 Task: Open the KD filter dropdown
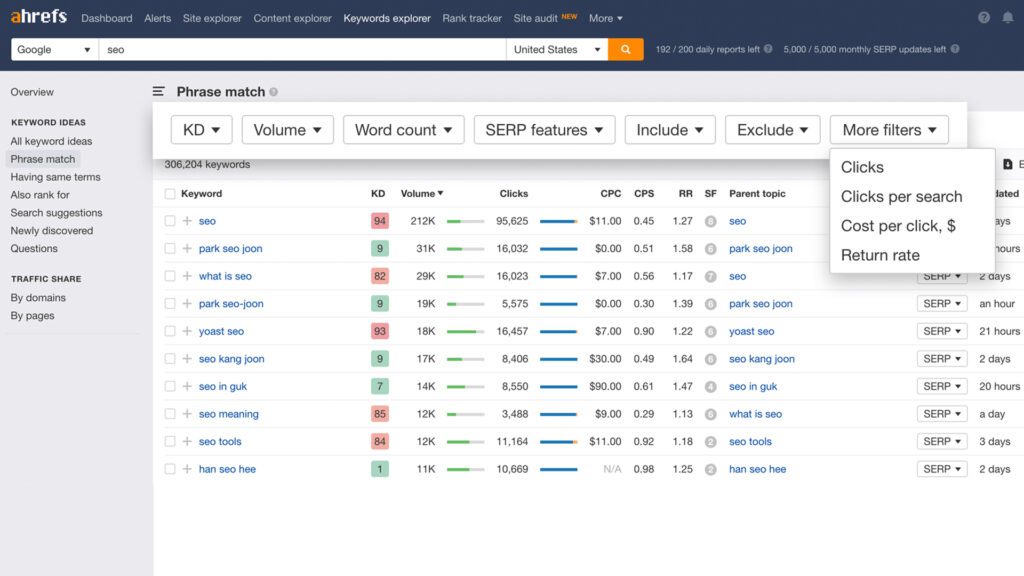[x=201, y=130]
